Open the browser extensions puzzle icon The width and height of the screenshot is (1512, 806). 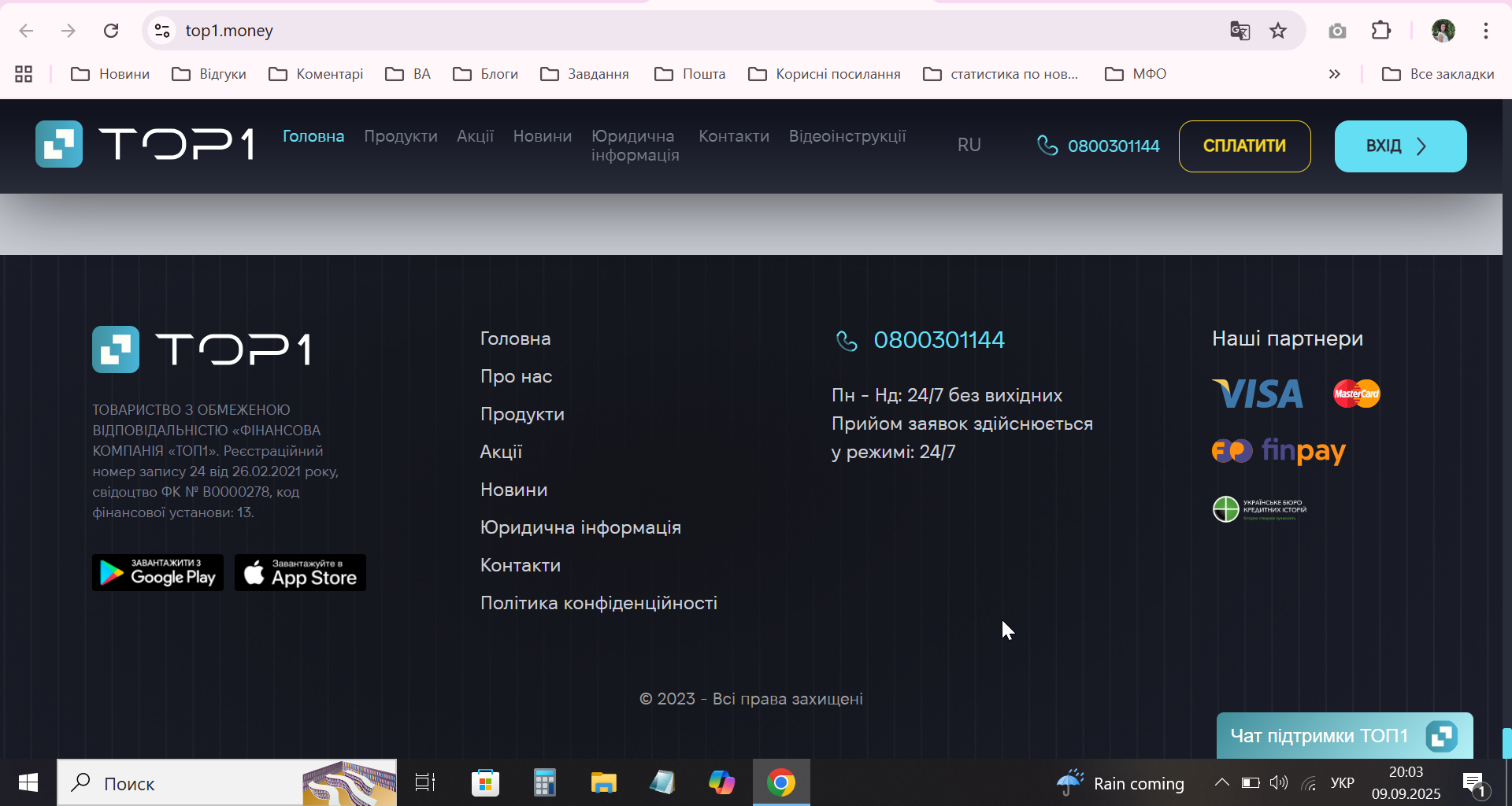(1381, 31)
